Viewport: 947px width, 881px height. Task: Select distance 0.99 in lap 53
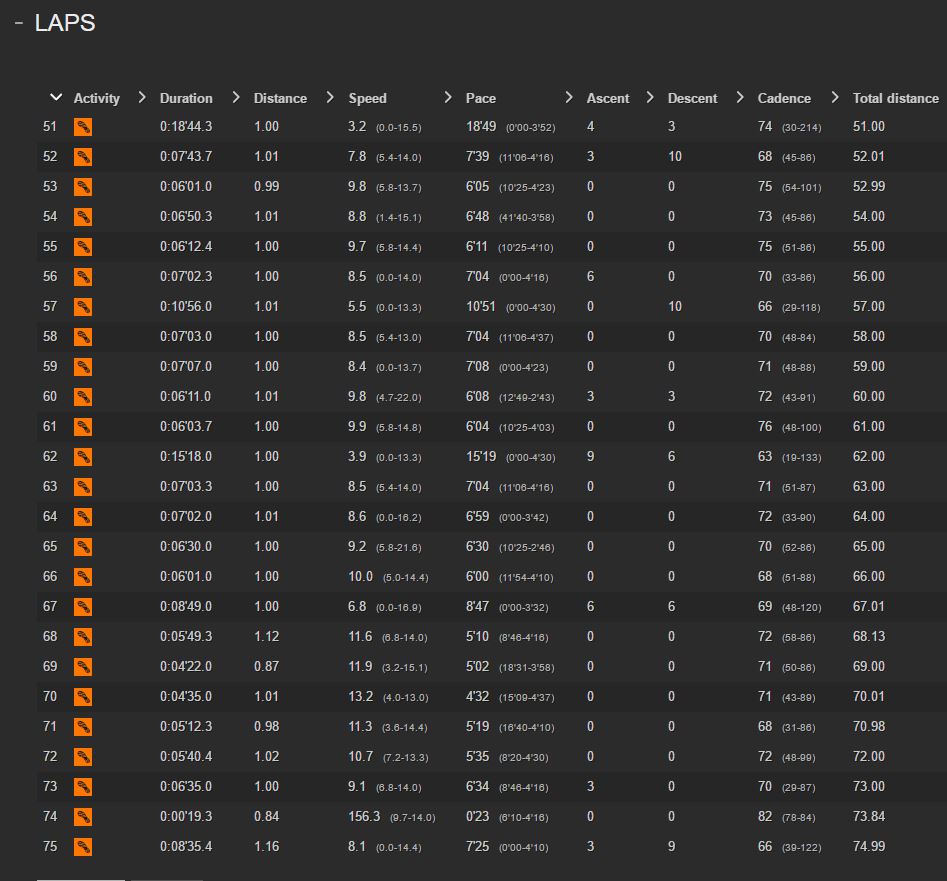click(x=266, y=187)
